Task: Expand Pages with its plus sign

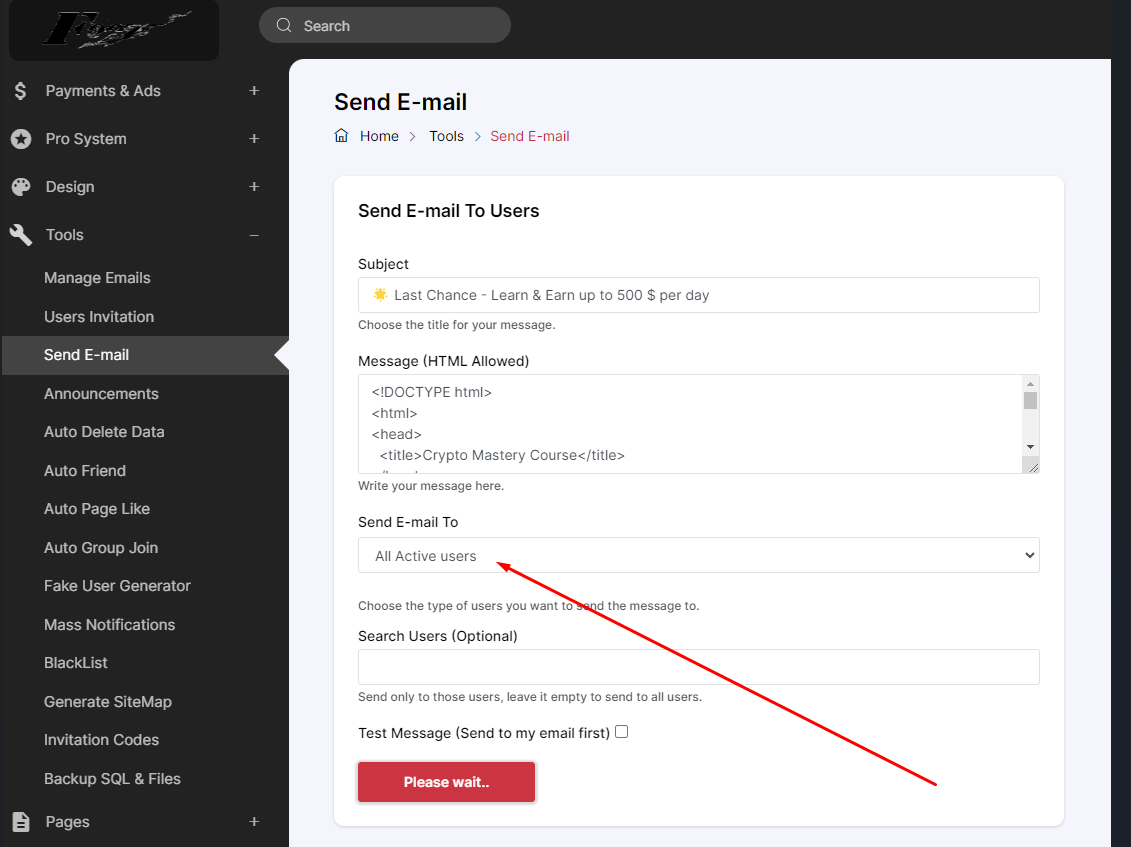Action: coord(254,822)
